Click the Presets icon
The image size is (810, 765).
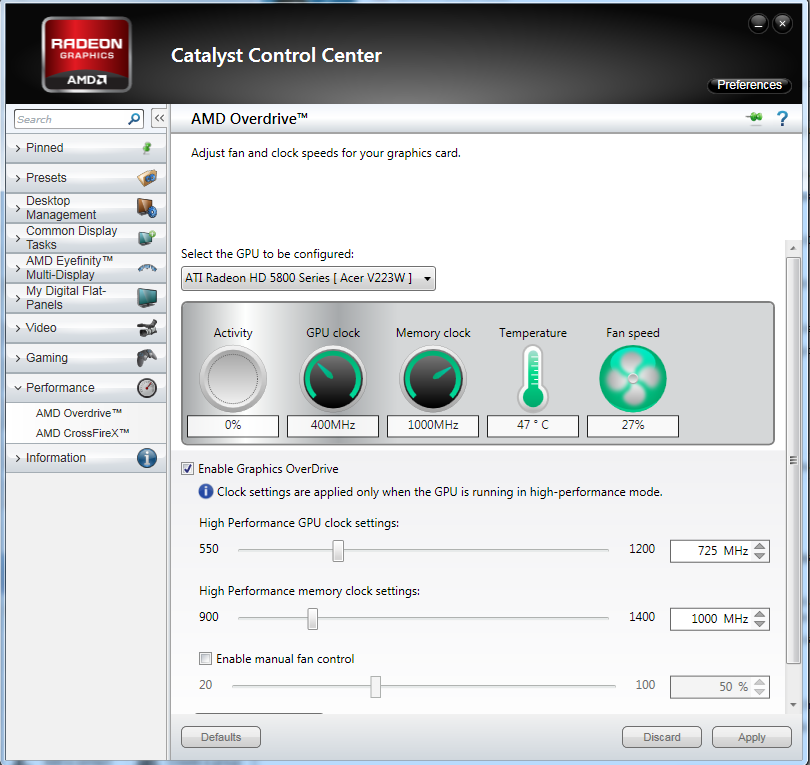point(147,178)
